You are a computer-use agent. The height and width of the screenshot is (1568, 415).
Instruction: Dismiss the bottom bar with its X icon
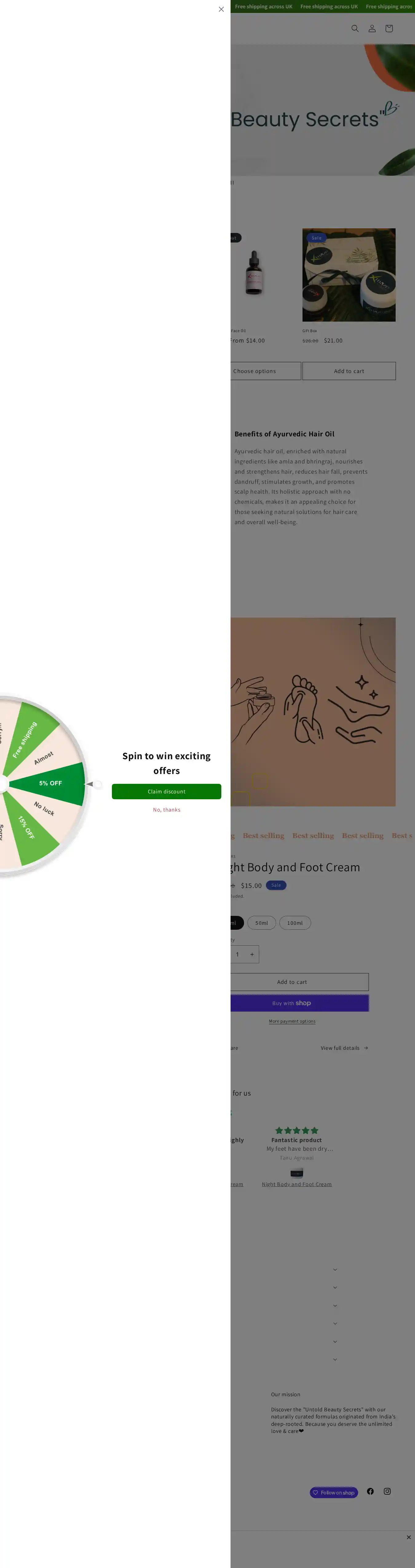click(408, 1537)
